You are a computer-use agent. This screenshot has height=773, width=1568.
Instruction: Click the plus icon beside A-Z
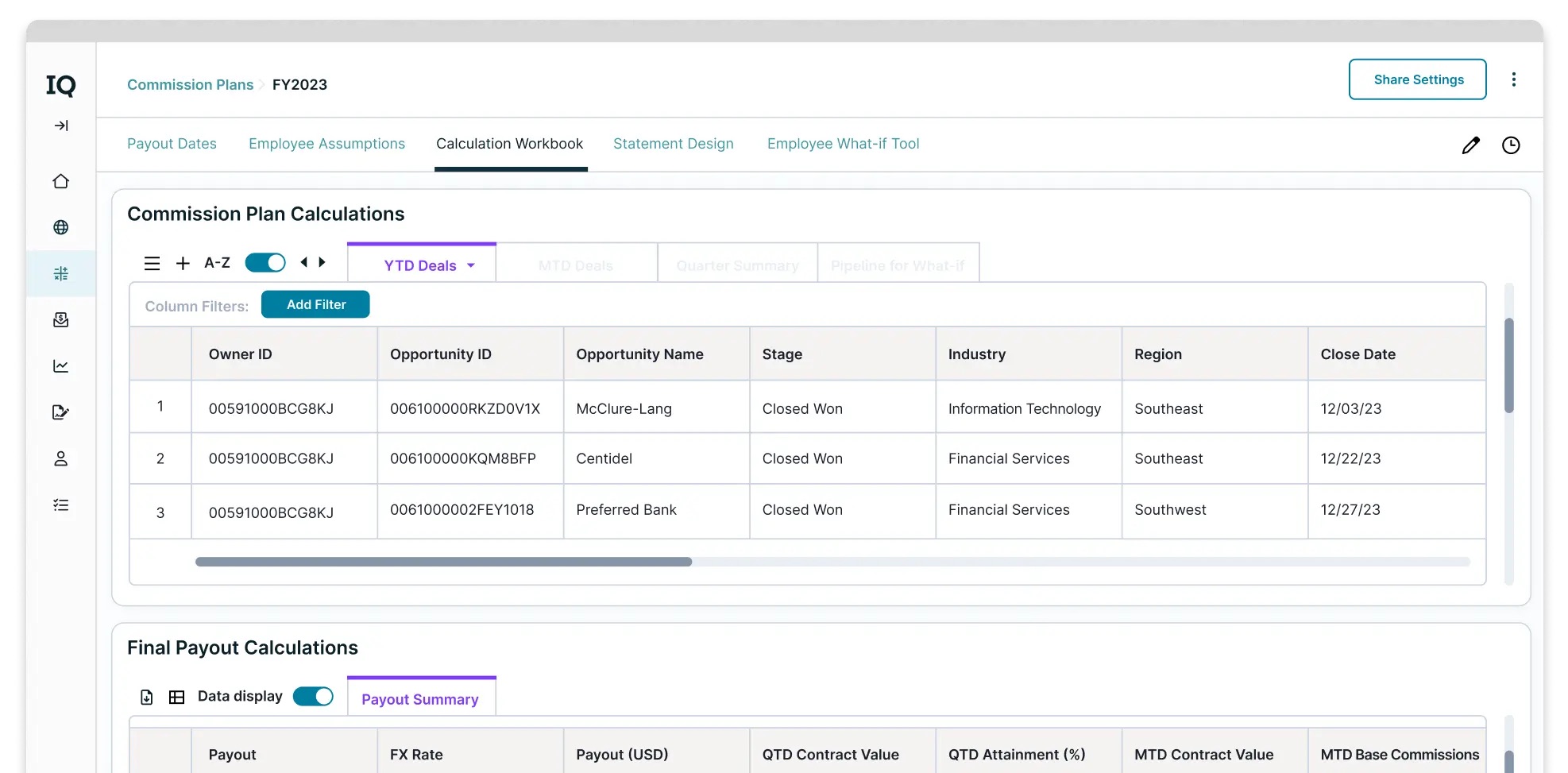pyautogui.click(x=183, y=263)
